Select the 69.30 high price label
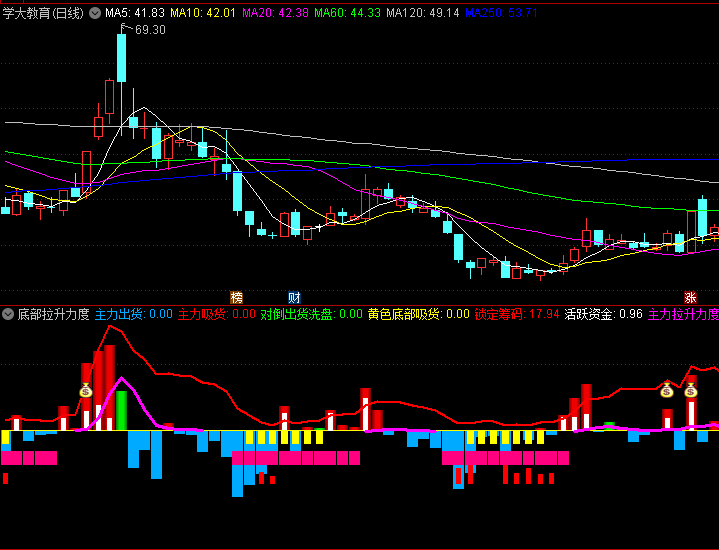 point(150,30)
